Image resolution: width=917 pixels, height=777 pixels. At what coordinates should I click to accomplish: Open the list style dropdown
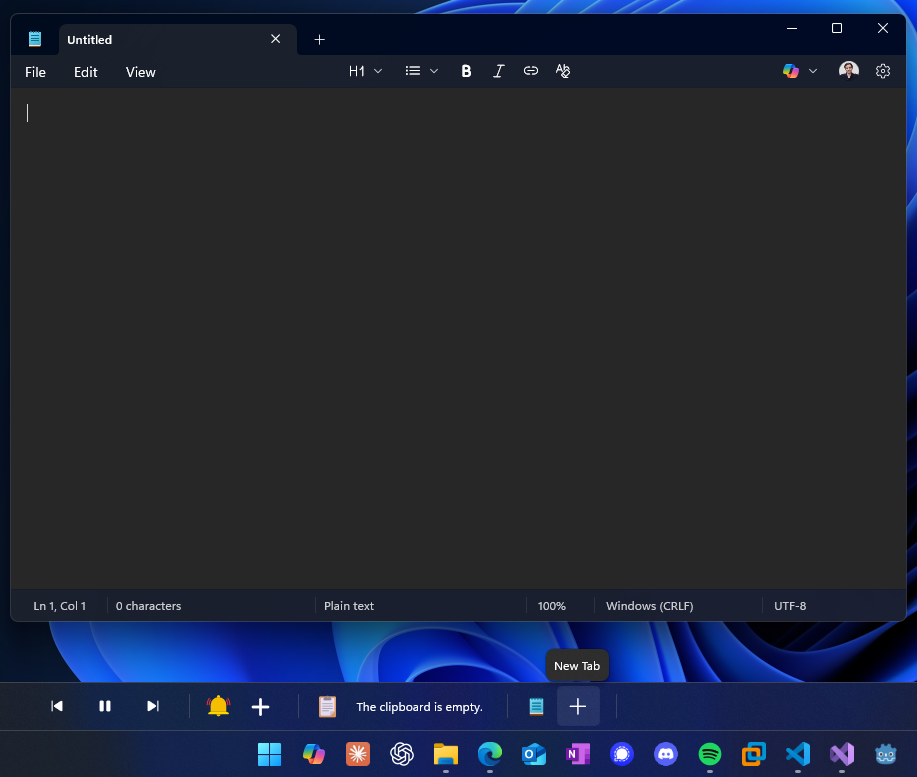tap(420, 71)
